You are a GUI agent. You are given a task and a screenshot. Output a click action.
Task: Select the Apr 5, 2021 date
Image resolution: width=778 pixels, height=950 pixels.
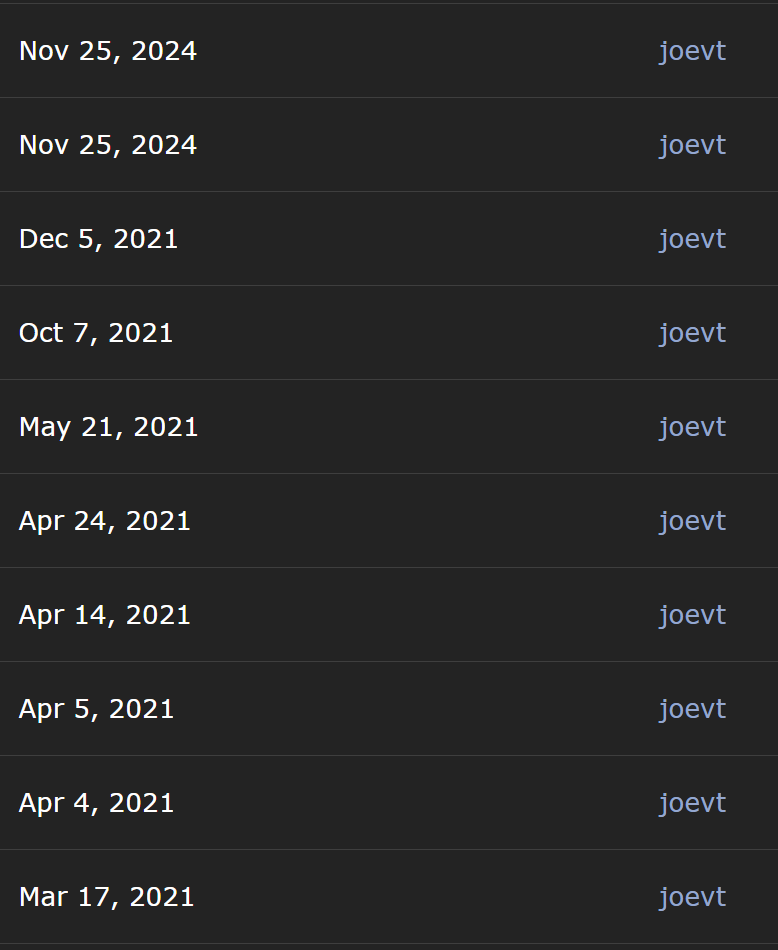point(96,709)
